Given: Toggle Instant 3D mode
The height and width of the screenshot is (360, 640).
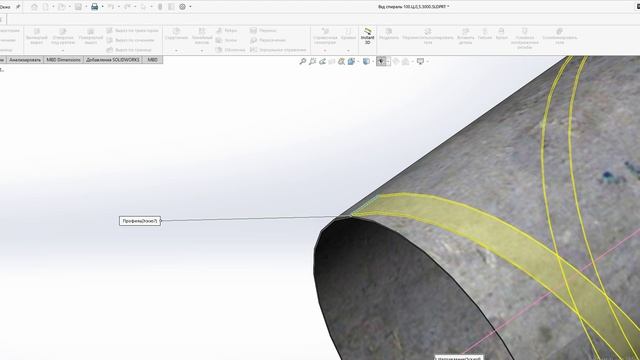Looking at the screenshot, I should (x=367, y=36).
